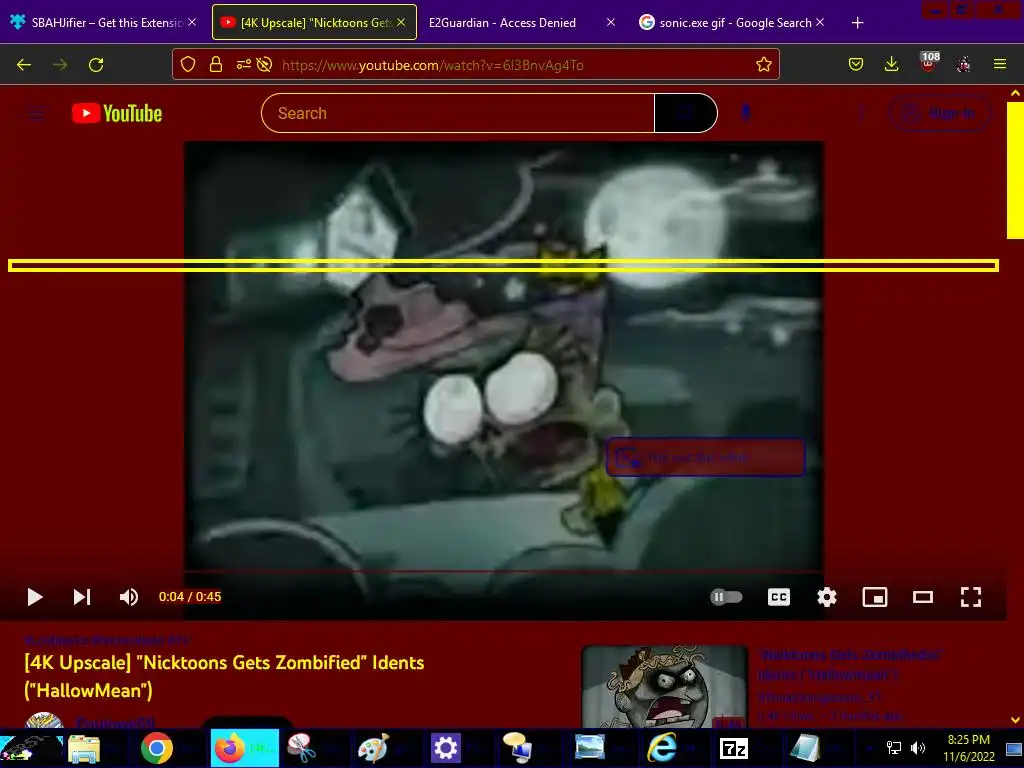Open Firefox downloads panel
The image size is (1024, 768).
[891, 64]
